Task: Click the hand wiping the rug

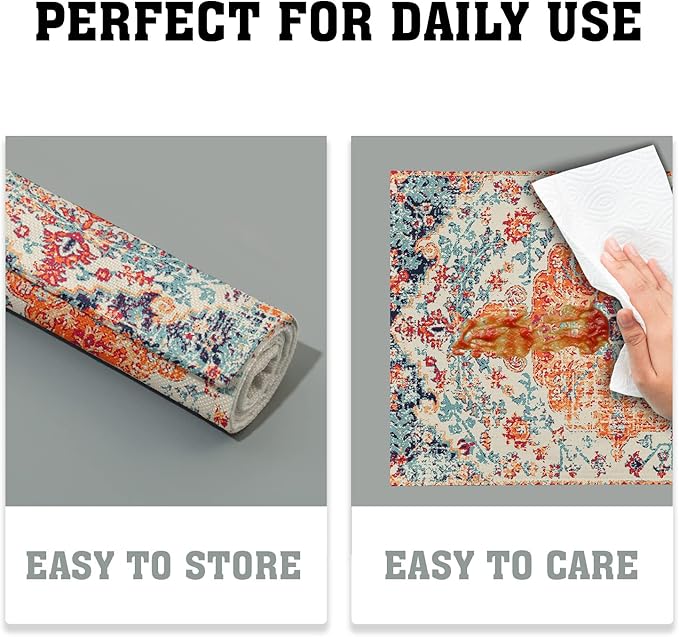Action: 641,320
